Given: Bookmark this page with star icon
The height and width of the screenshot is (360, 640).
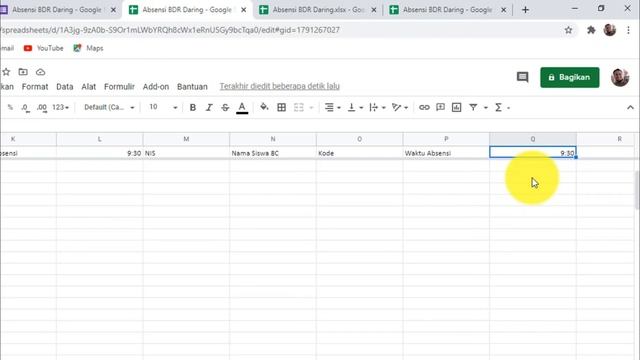Looking at the screenshot, I should click(x=568, y=30).
